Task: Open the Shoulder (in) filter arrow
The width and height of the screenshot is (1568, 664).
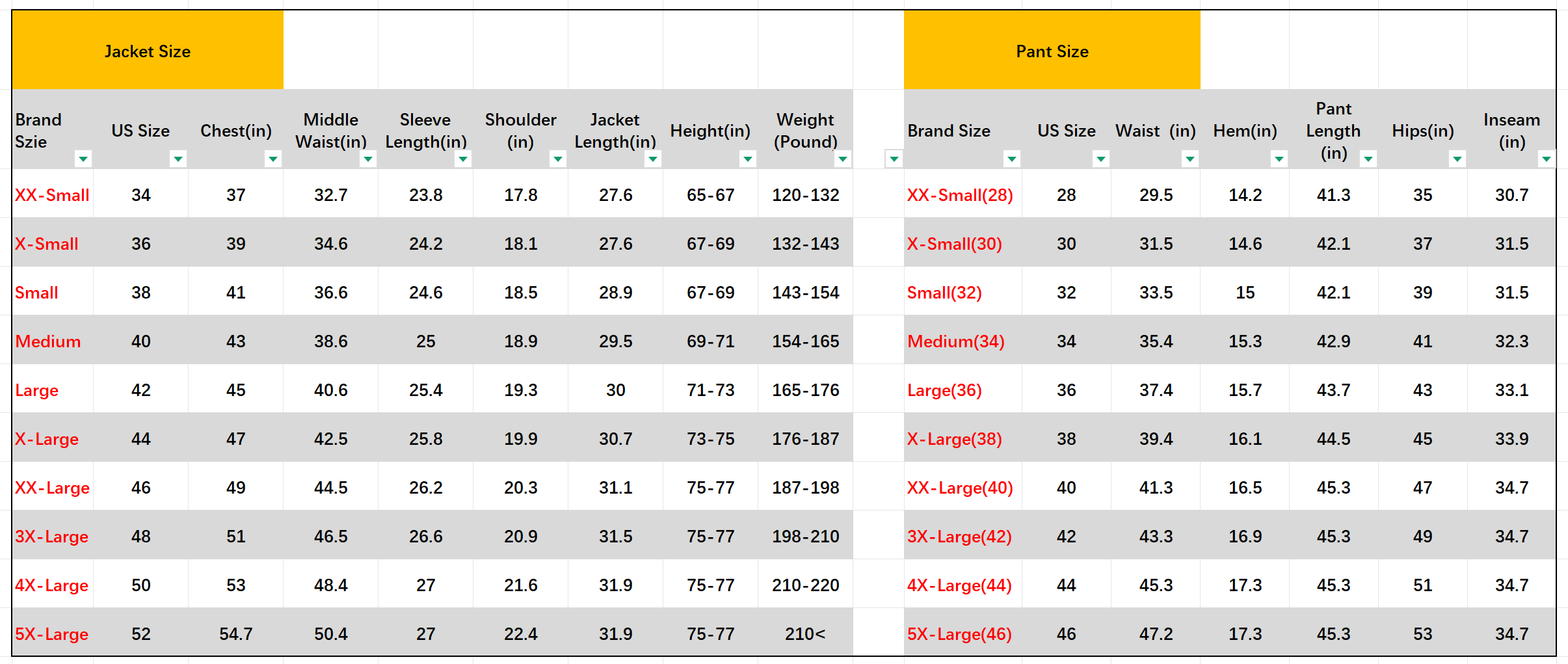Action: pos(558,159)
